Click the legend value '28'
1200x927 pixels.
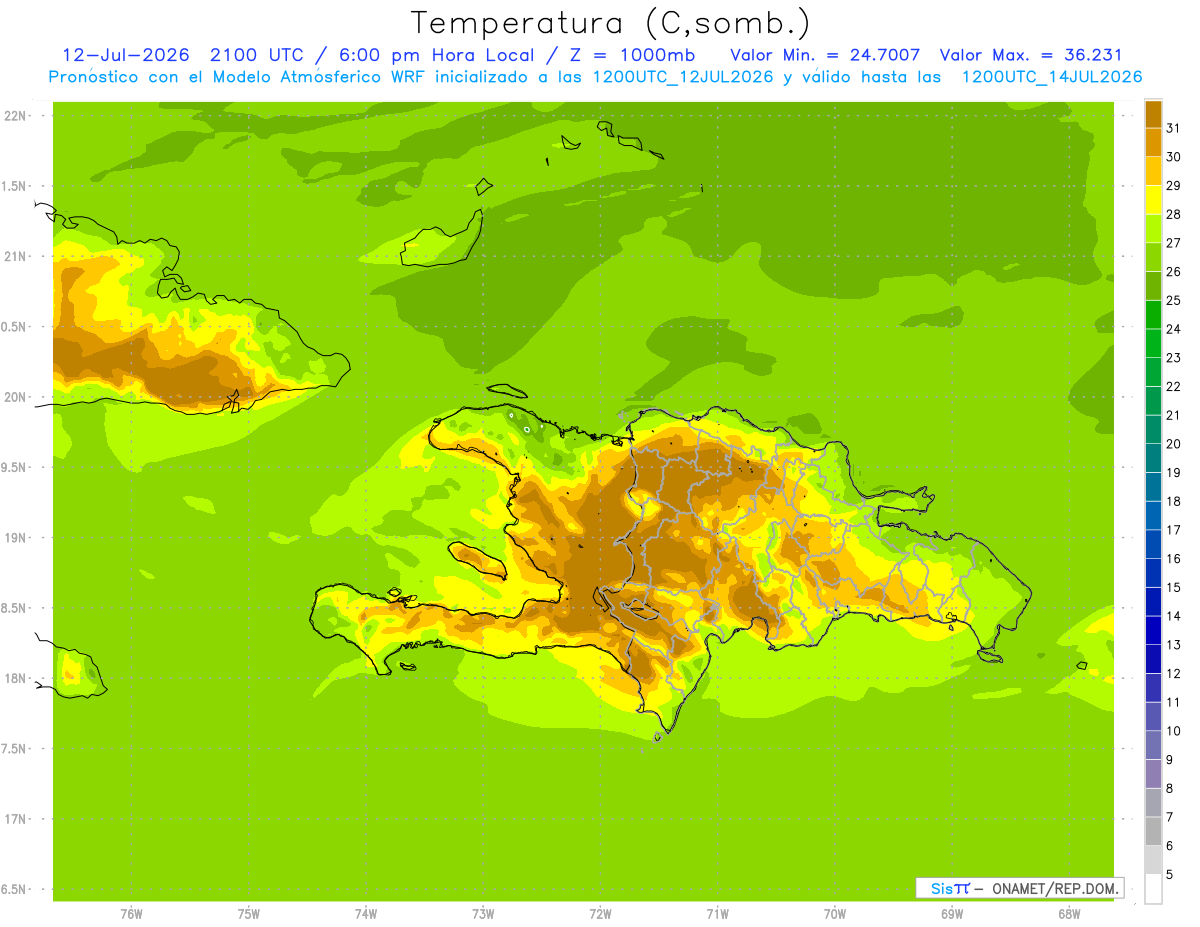coord(1174,214)
